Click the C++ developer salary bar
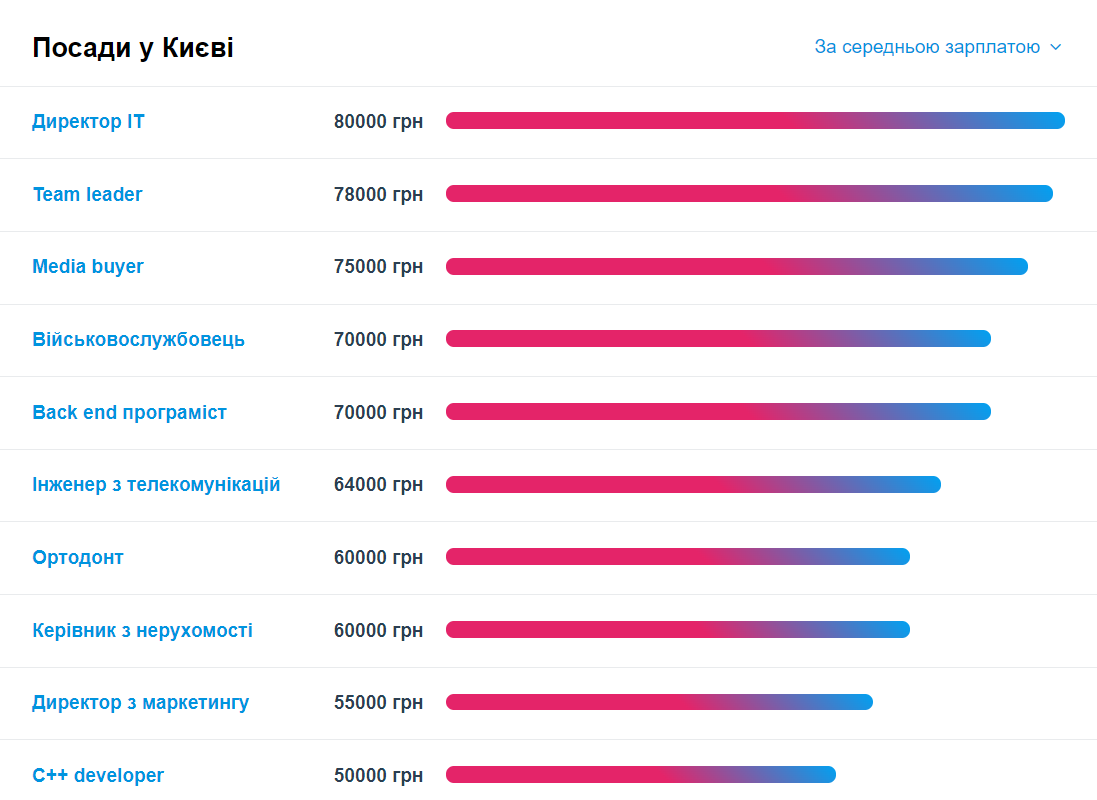Viewport: 1097px width, 800px height. click(641, 774)
